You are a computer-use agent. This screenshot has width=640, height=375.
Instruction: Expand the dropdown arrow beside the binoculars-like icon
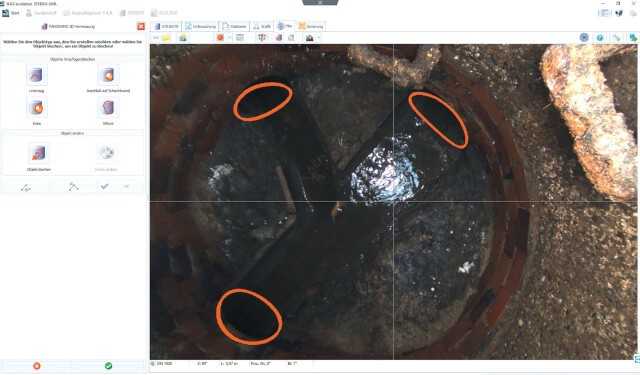(x=318, y=38)
